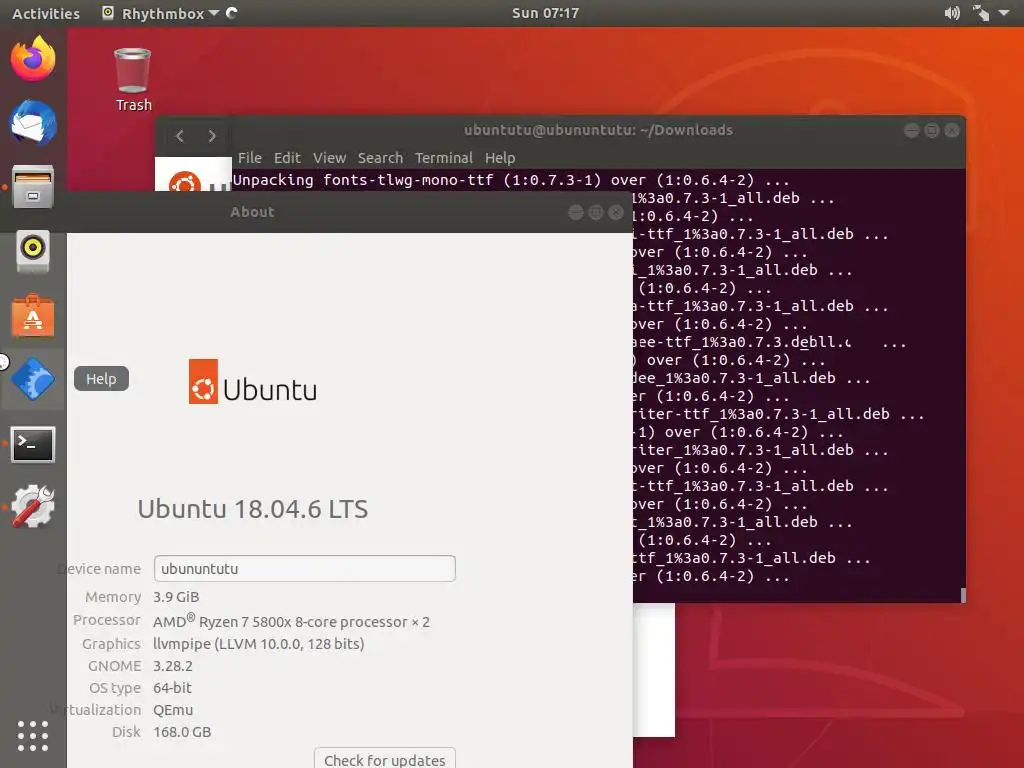Image resolution: width=1024 pixels, height=768 pixels.
Task: Open the Rhythmbox app menu in top bar
Action: pyautogui.click(x=161, y=13)
